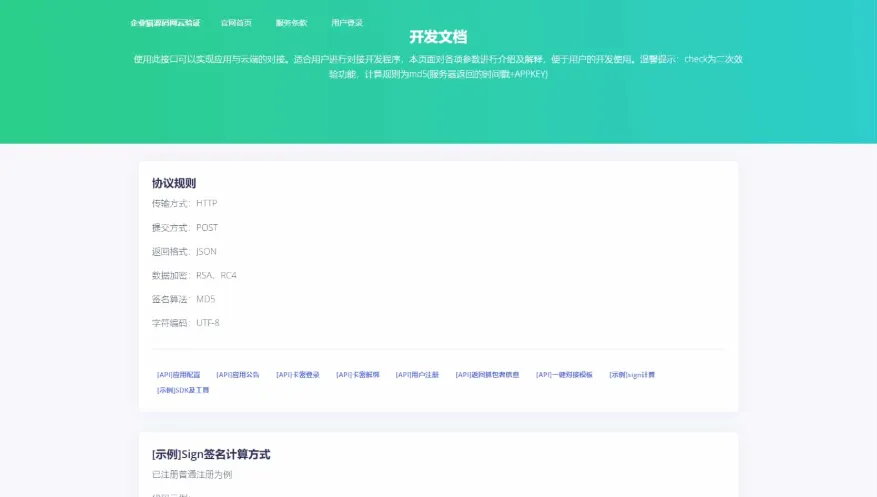Open the 服务条款 nav link
Screen dimensions: 877x497
291,23
